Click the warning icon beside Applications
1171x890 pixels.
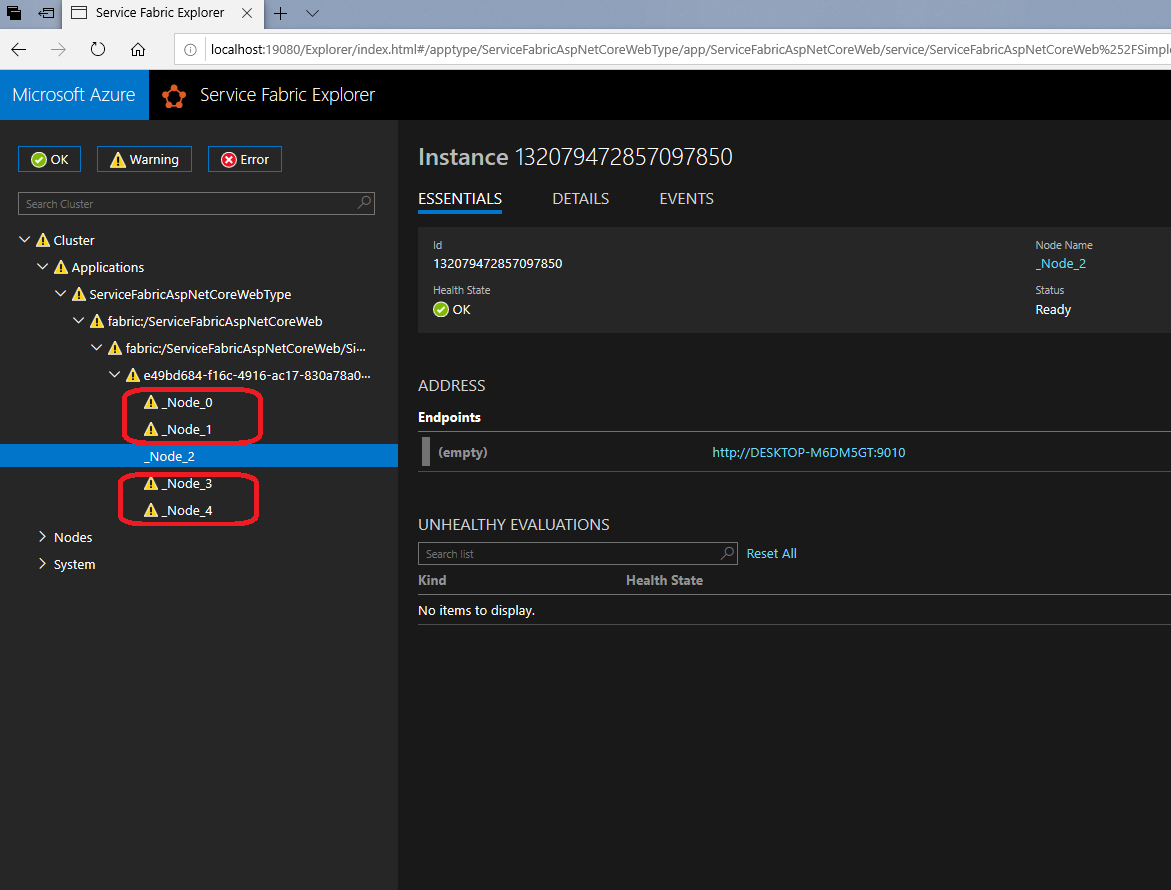tap(61, 267)
